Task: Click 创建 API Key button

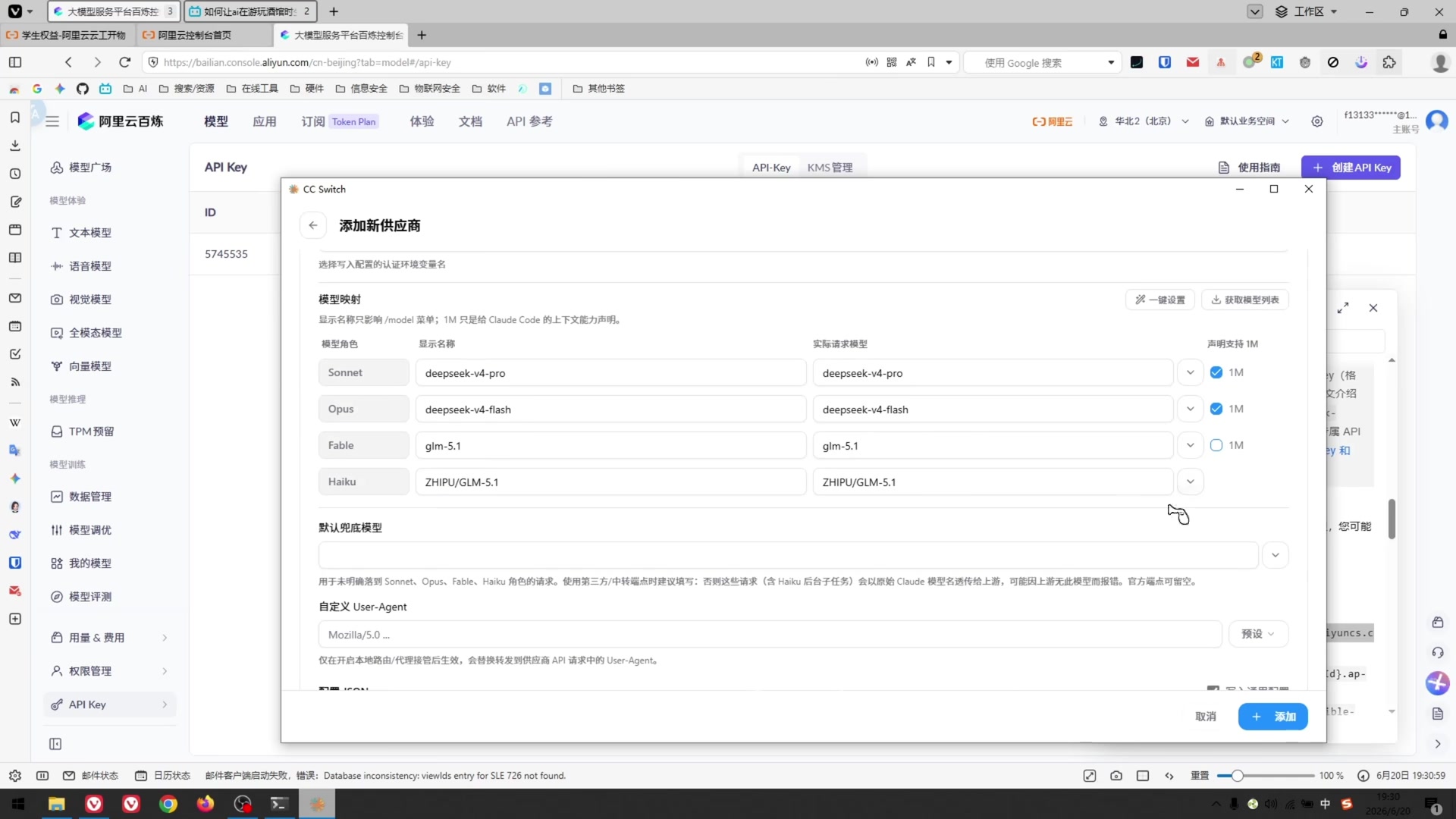Action: point(1351,168)
